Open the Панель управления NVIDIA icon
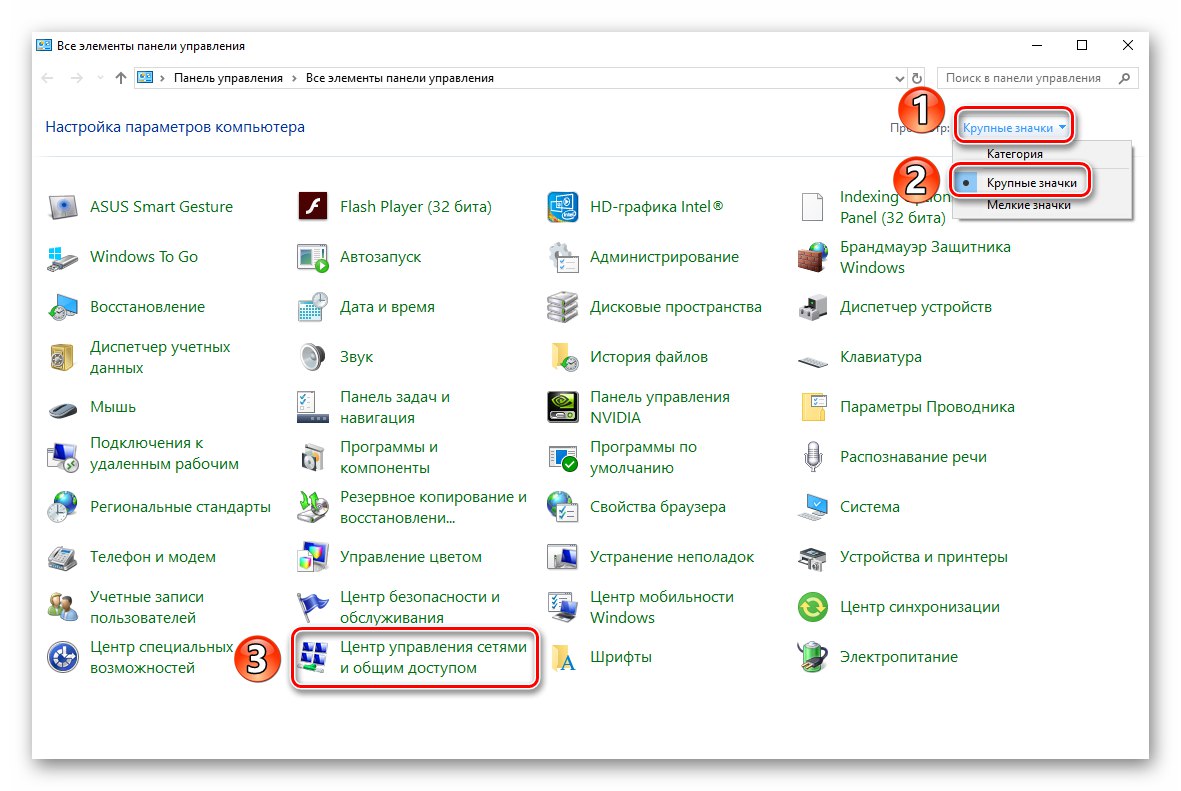This screenshot has width=1181, height=791. 563,407
